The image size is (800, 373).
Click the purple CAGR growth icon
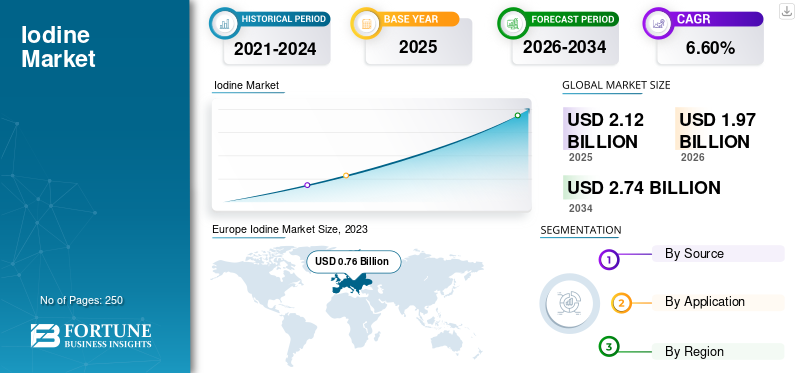(x=658, y=23)
